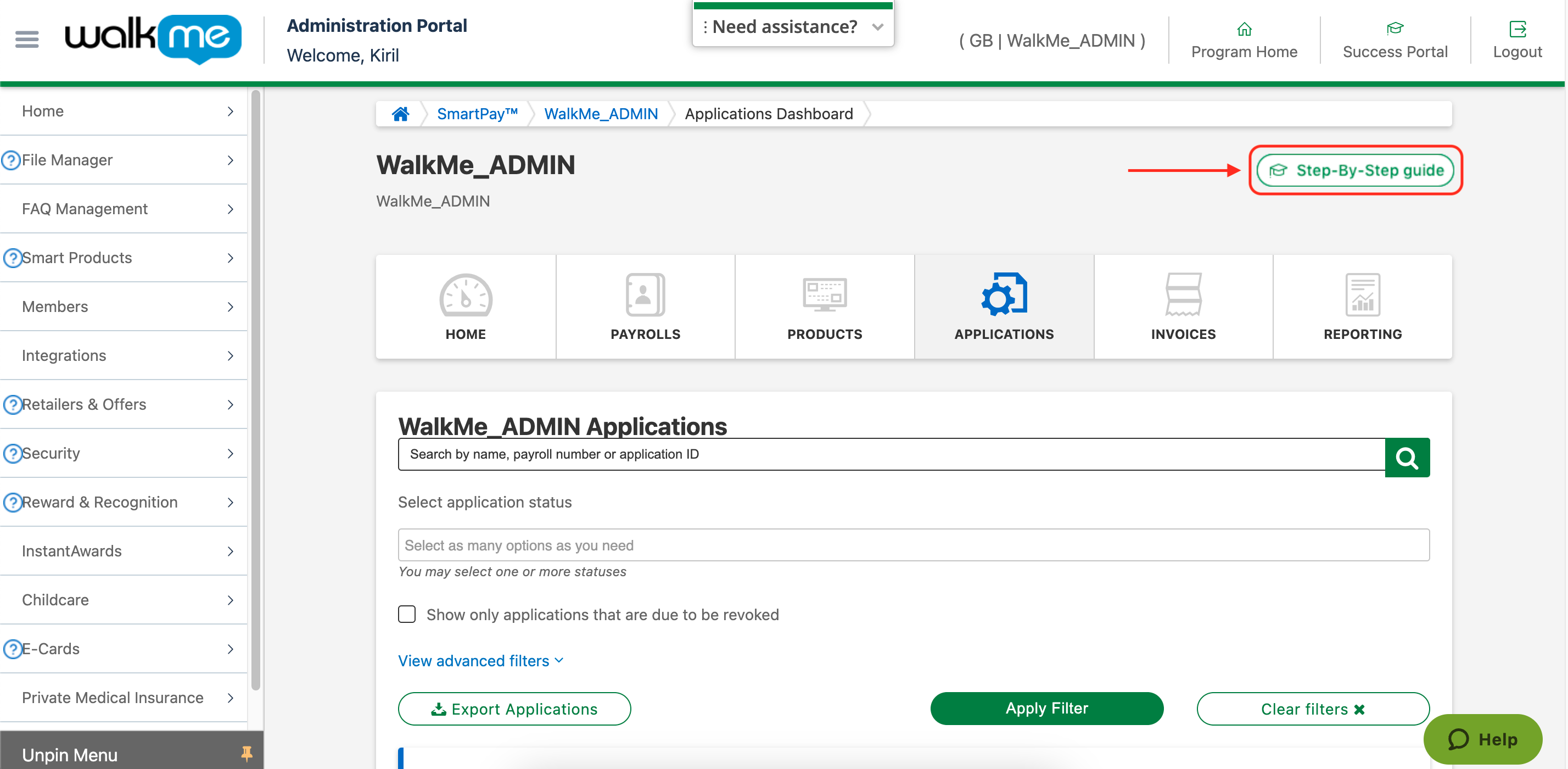Open the hamburger navigation menu
Image resolution: width=1568 pixels, height=769 pixels.
(x=26, y=39)
